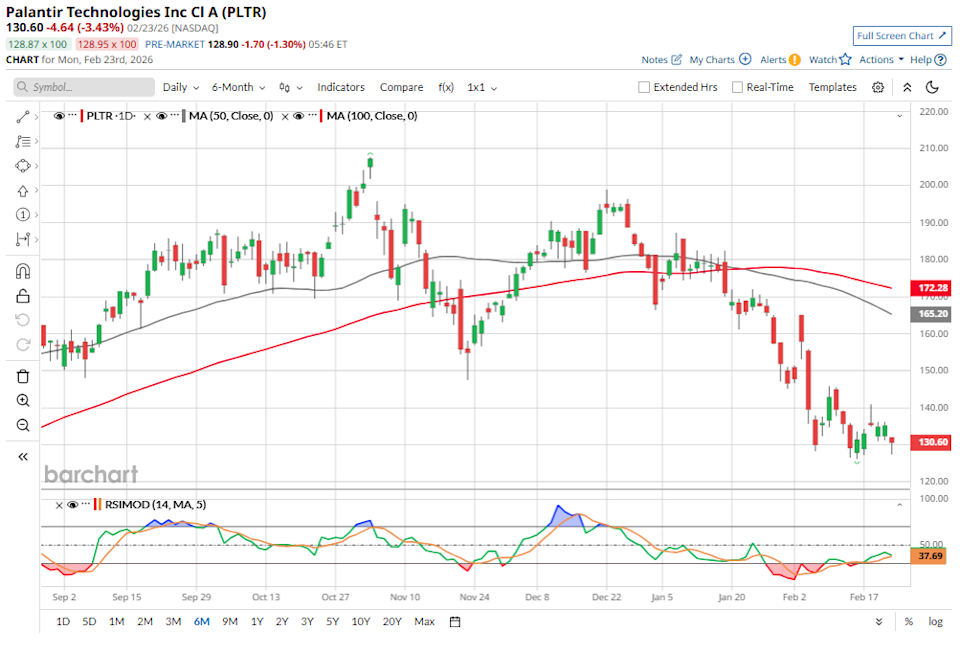Zoom in using the magnifier plus icon
Viewport: 960px width, 654px height.
click(x=23, y=401)
